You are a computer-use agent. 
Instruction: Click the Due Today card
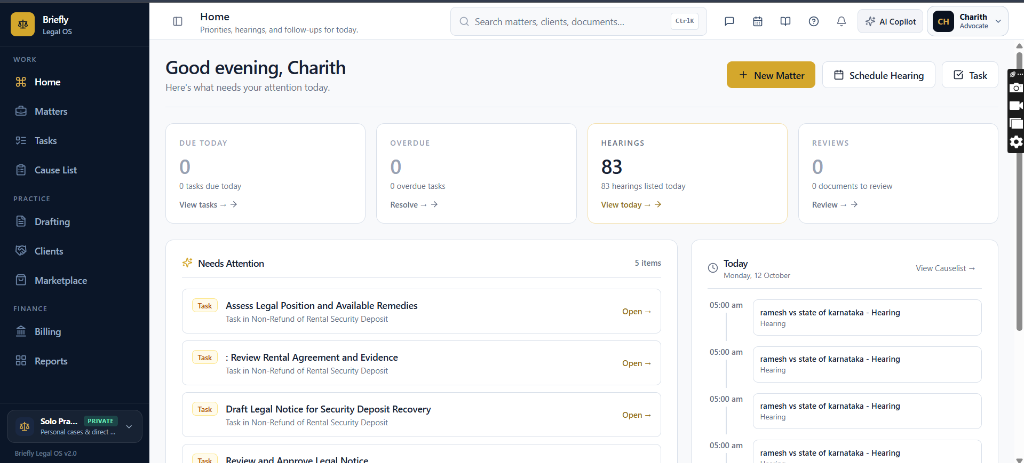265,173
